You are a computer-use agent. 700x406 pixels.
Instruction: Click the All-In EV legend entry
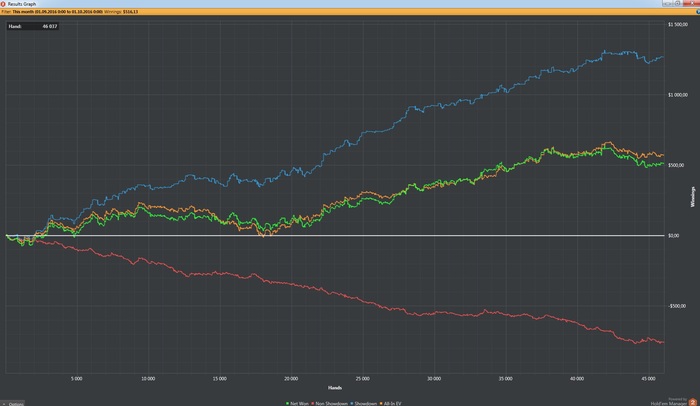point(390,403)
